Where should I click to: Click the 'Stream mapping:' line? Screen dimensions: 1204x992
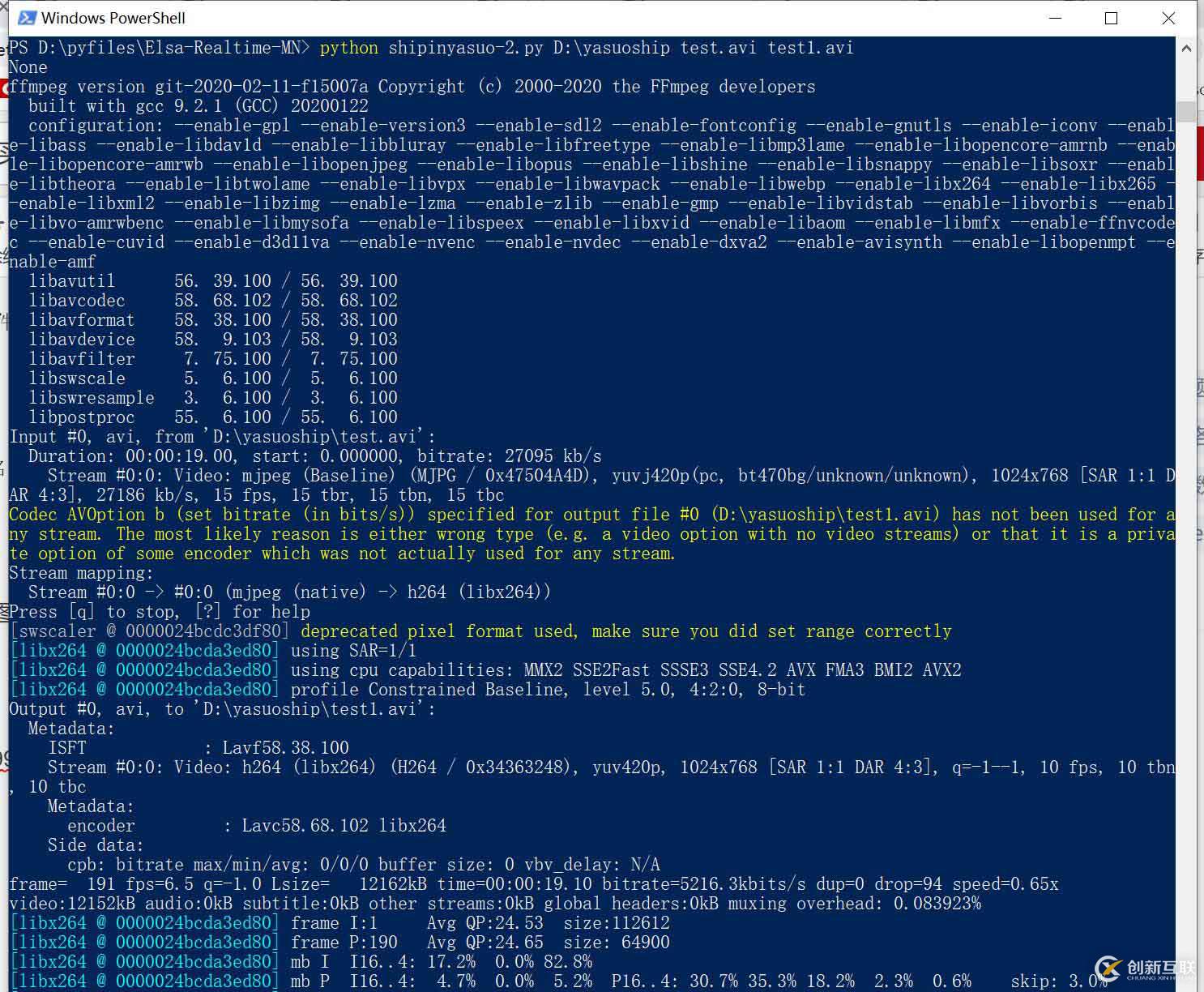point(81,573)
